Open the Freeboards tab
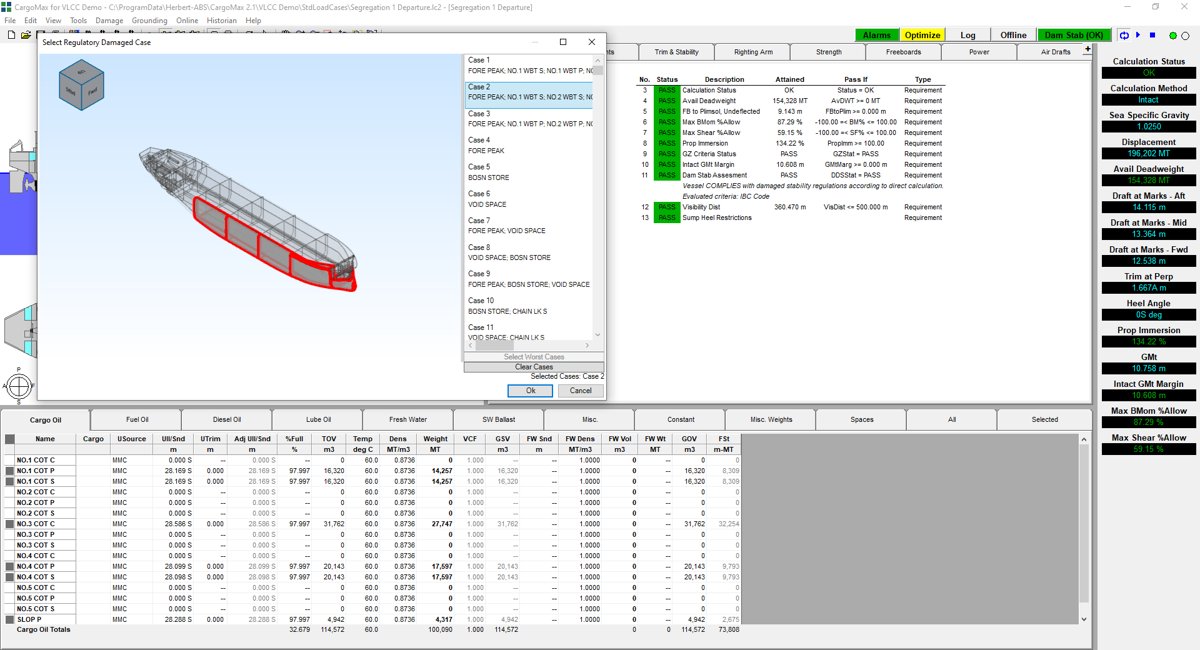Image resolution: width=1200 pixels, height=650 pixels. tap(903, 51)
